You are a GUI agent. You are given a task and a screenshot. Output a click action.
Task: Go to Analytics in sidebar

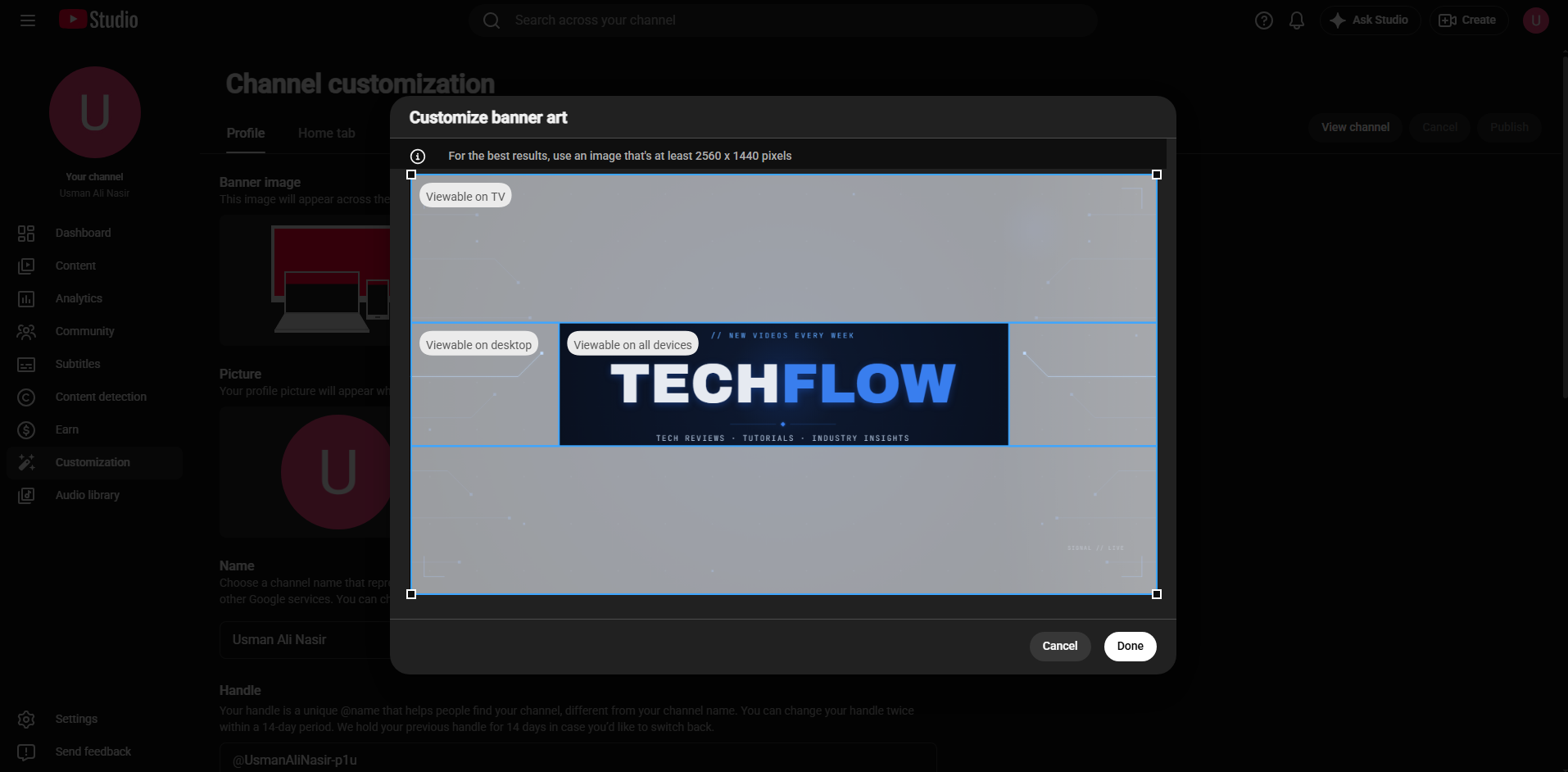94,299
